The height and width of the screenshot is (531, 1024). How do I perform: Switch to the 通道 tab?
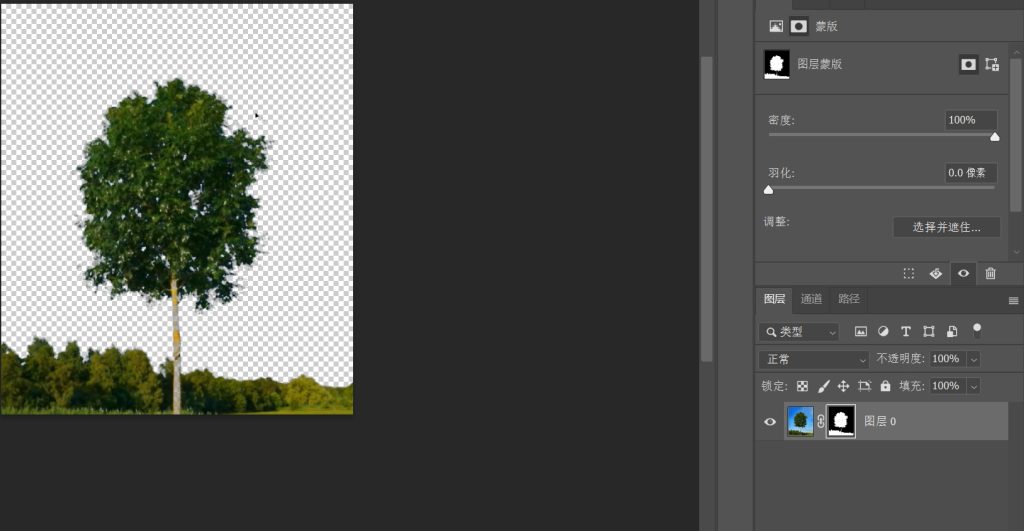(811, 299)
